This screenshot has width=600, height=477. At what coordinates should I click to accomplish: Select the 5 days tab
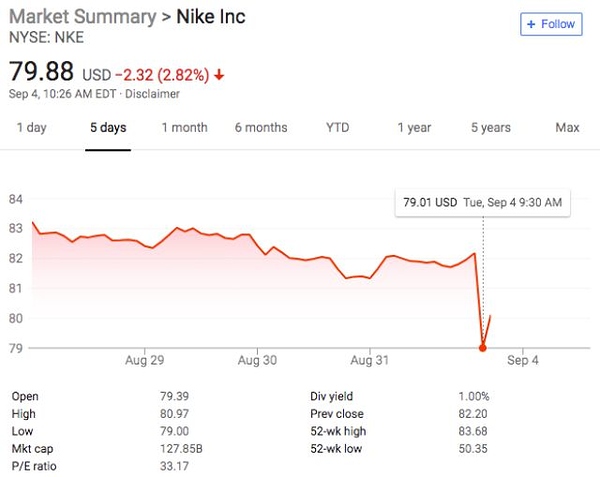107,127
